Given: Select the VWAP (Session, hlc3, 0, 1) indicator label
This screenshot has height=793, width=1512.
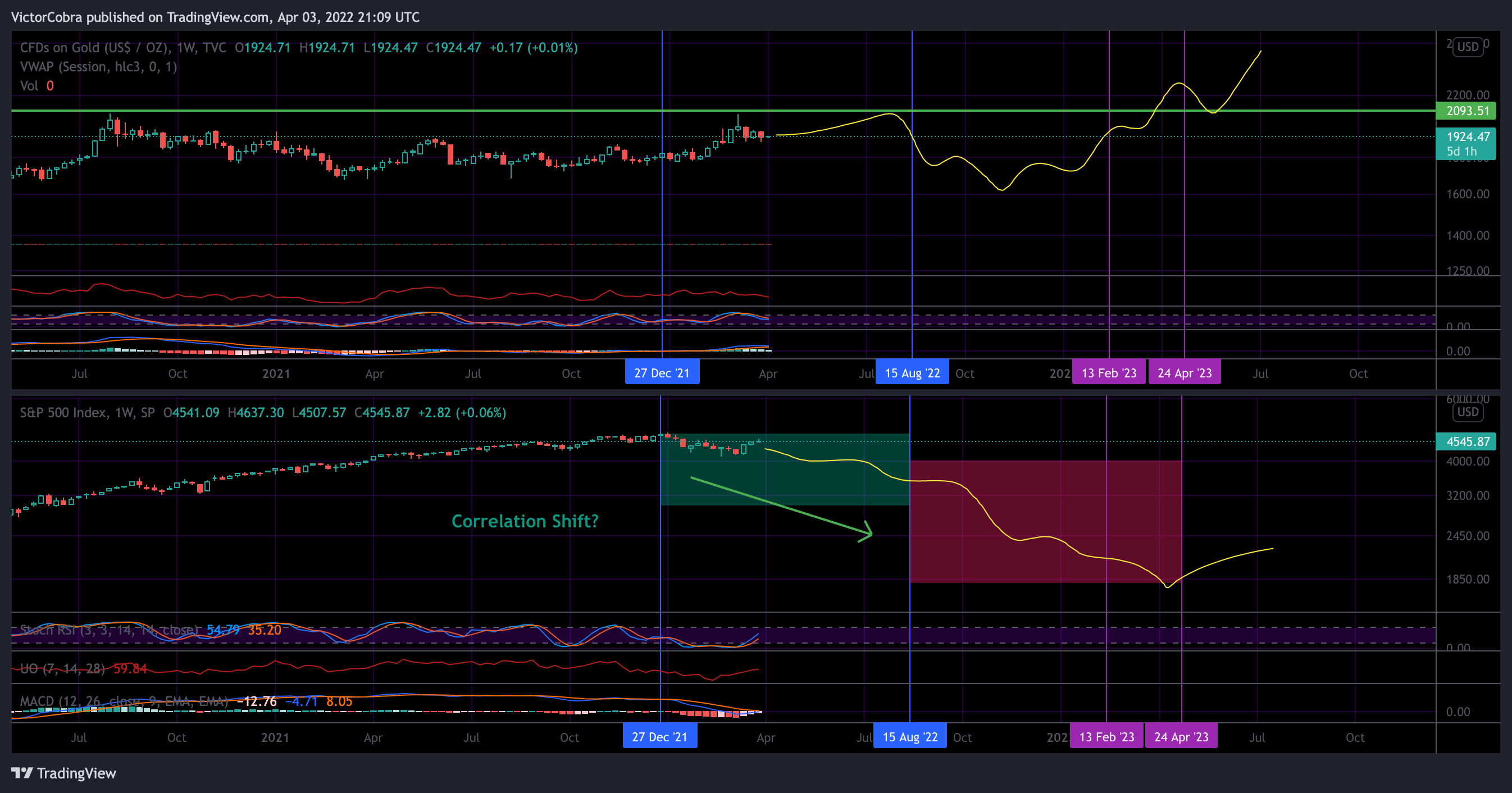Looking at the screenshot, I should [x=99, y=67].
